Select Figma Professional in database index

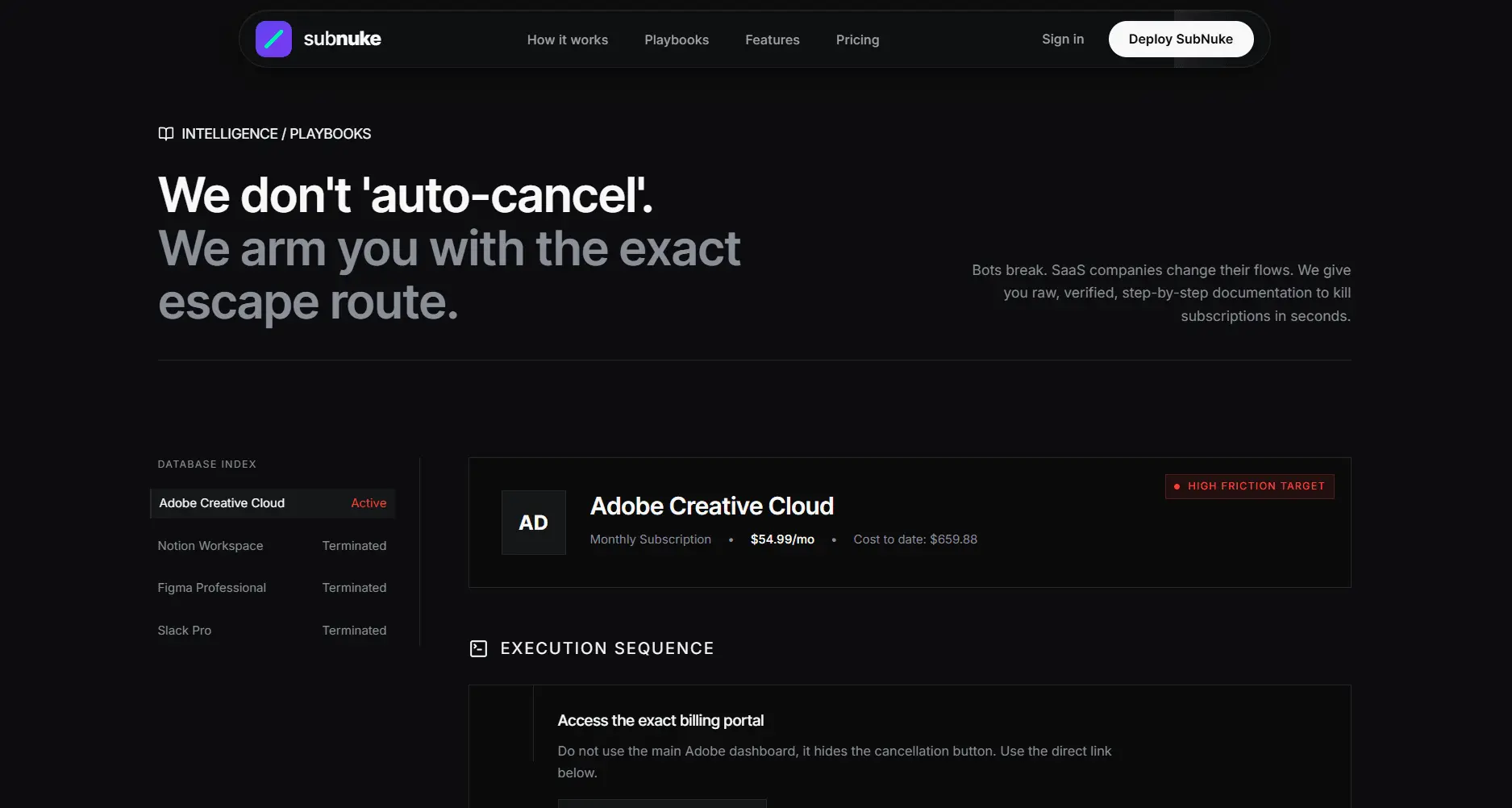[x=273, y=588]
